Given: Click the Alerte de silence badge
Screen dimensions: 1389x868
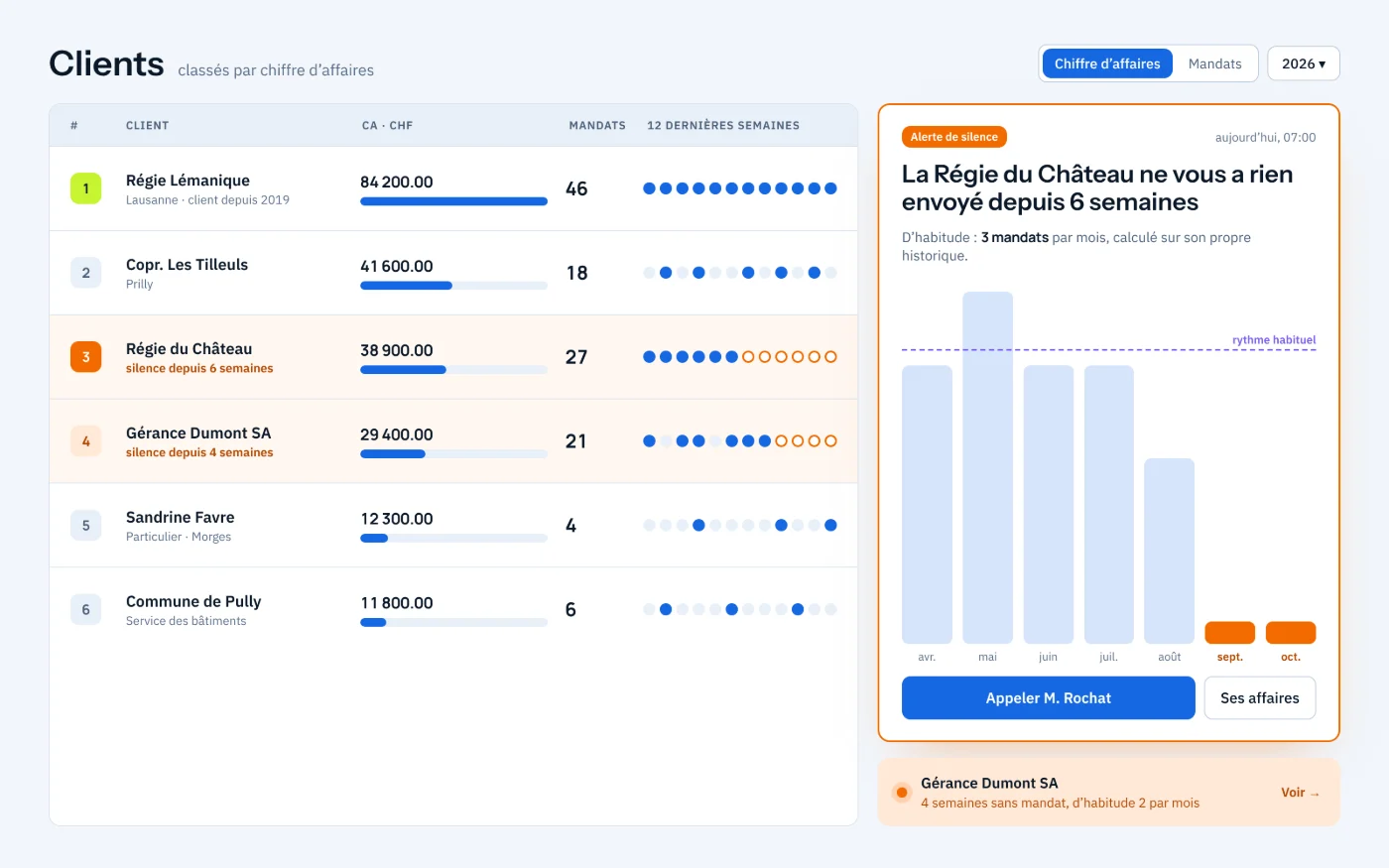Looking at the screenshot, I should tap(954, 137).
